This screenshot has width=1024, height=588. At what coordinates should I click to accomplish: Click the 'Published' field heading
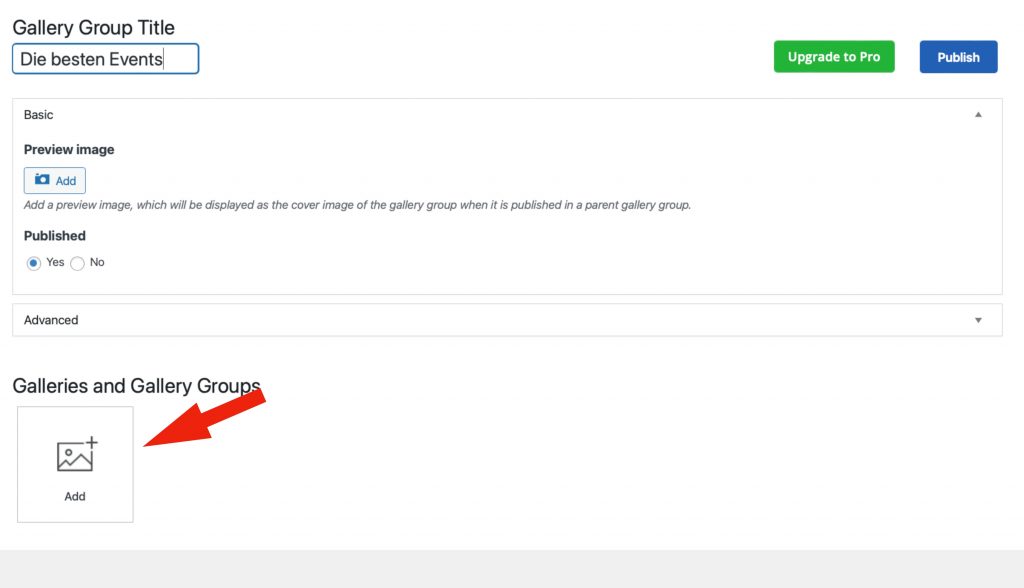[x=55, y=236]
